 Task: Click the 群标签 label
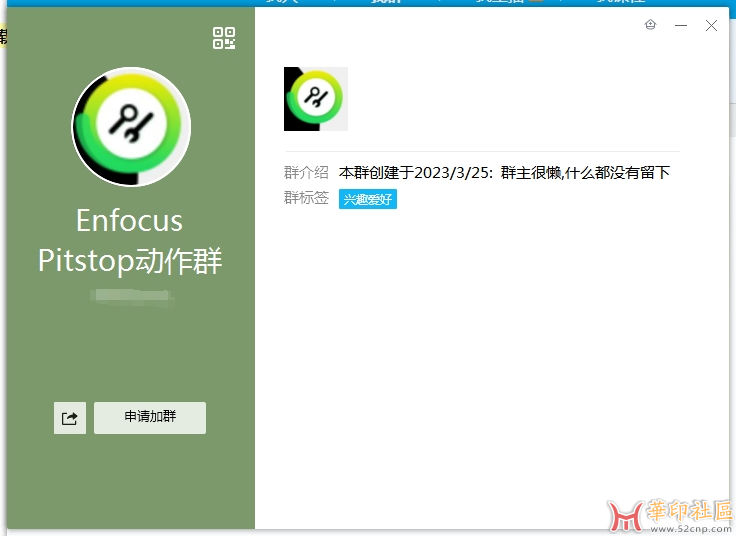tap(306, 198)
